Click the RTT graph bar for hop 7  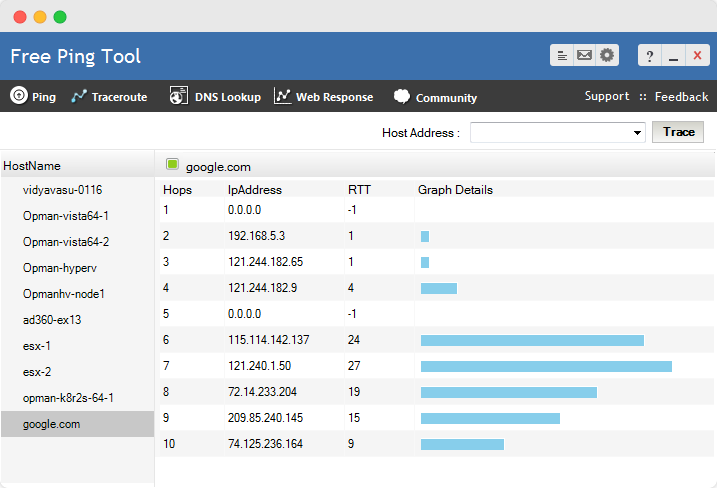click(546, 366)
